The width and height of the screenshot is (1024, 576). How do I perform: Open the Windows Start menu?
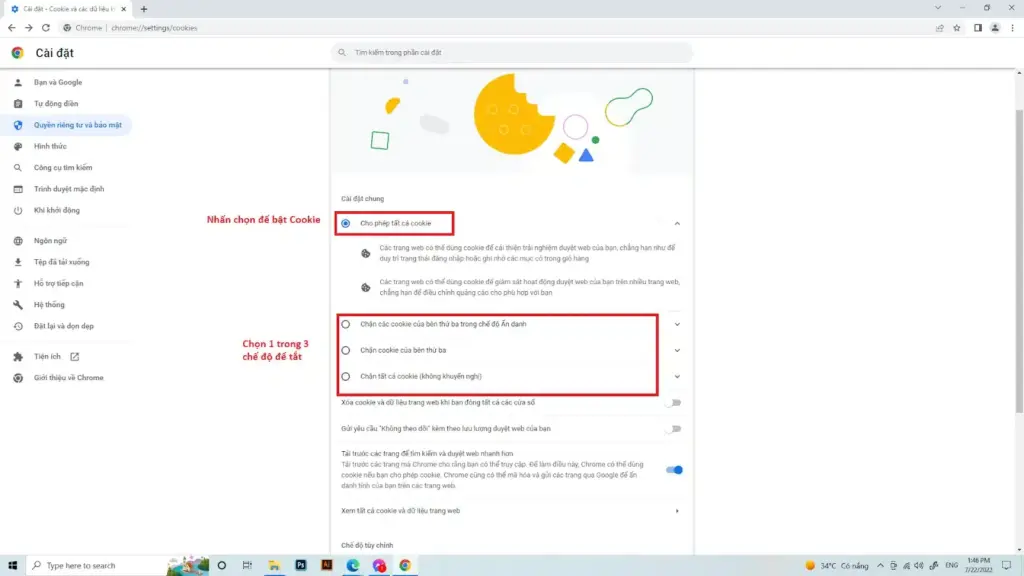click(x=12, y=566)
